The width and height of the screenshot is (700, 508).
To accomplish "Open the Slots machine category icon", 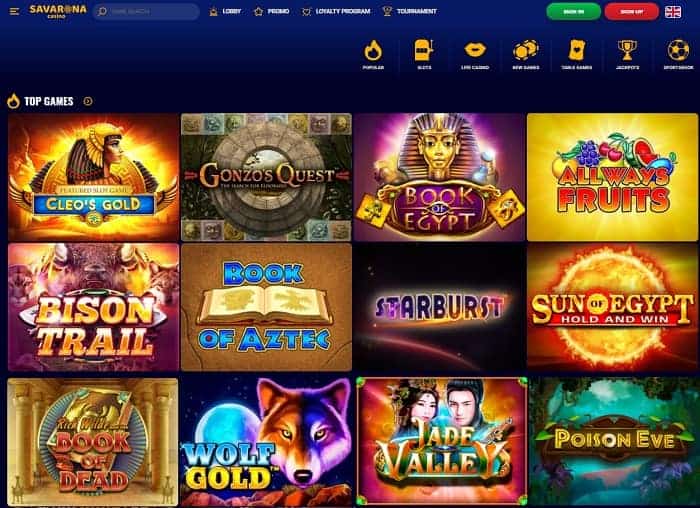I will click(424, 50).
